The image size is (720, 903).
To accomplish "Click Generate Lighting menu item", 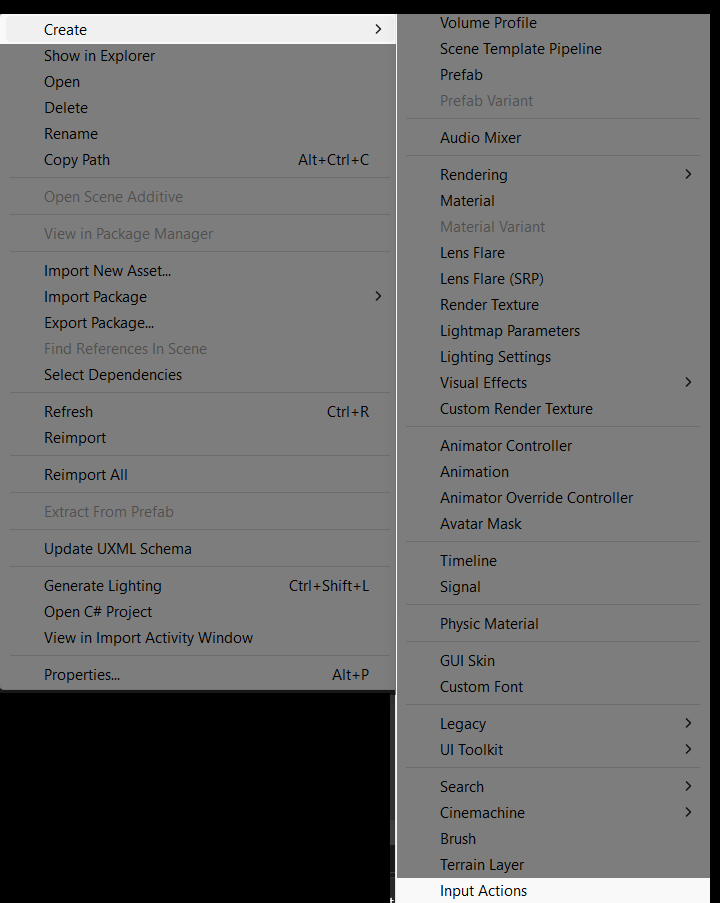I will point(102,586).
